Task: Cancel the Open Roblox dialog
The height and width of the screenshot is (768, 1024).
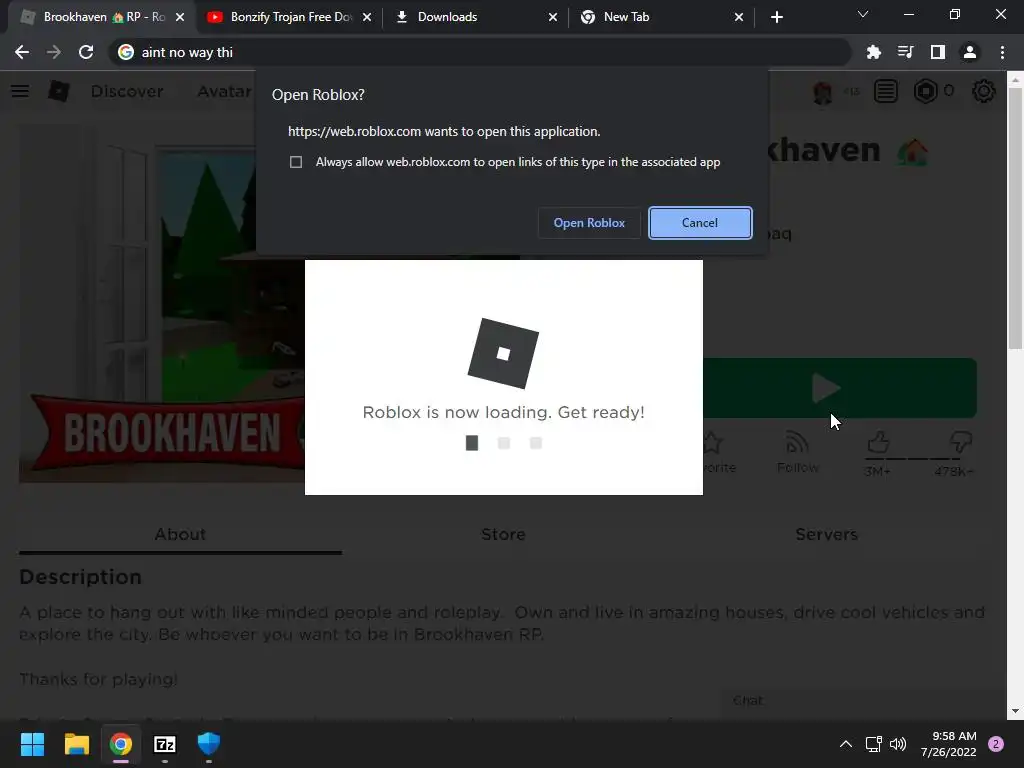Action: click(700, 223)
